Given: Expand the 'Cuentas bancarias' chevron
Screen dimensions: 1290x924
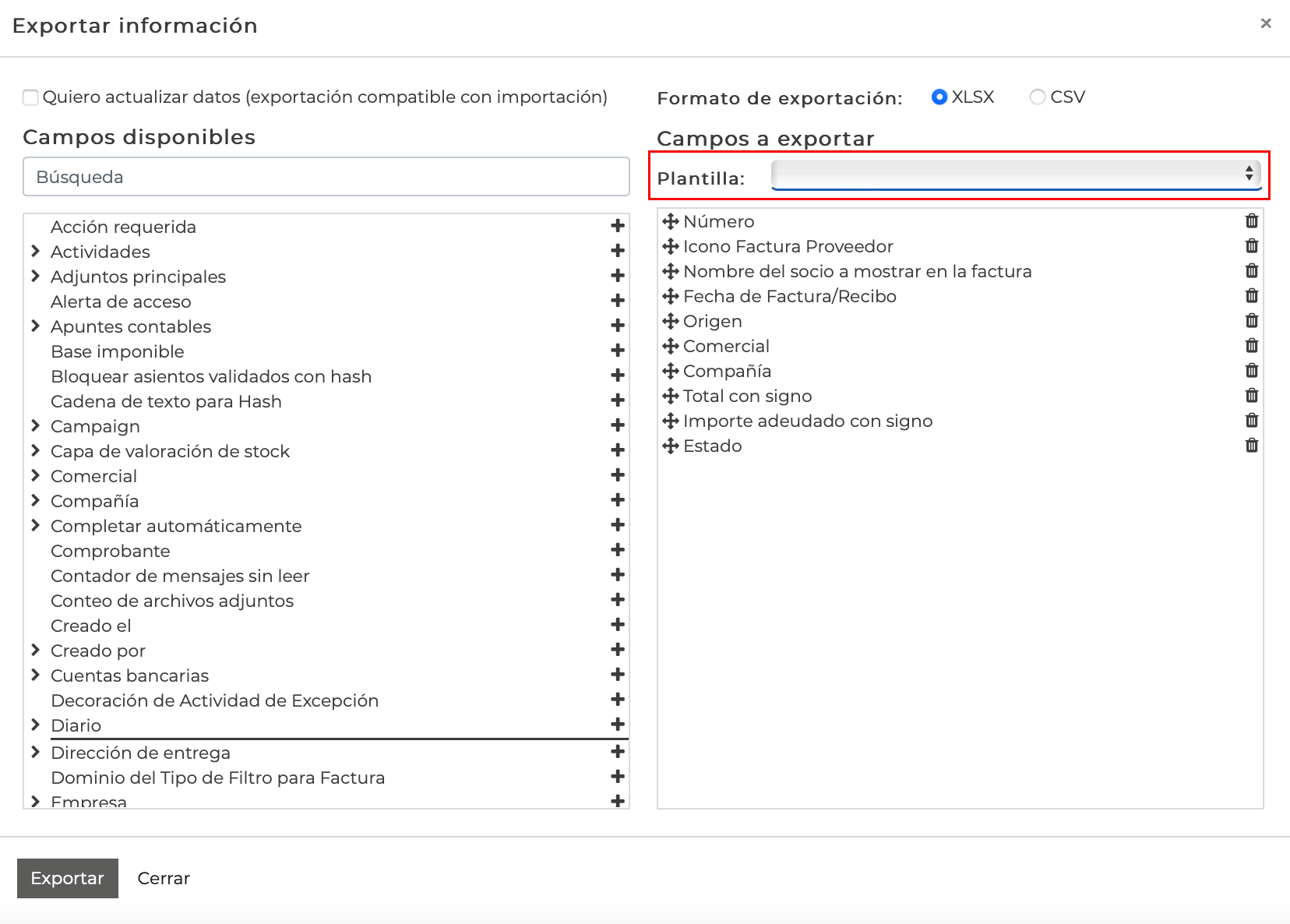Looking at the screenshot, I should tap(36, 675).
